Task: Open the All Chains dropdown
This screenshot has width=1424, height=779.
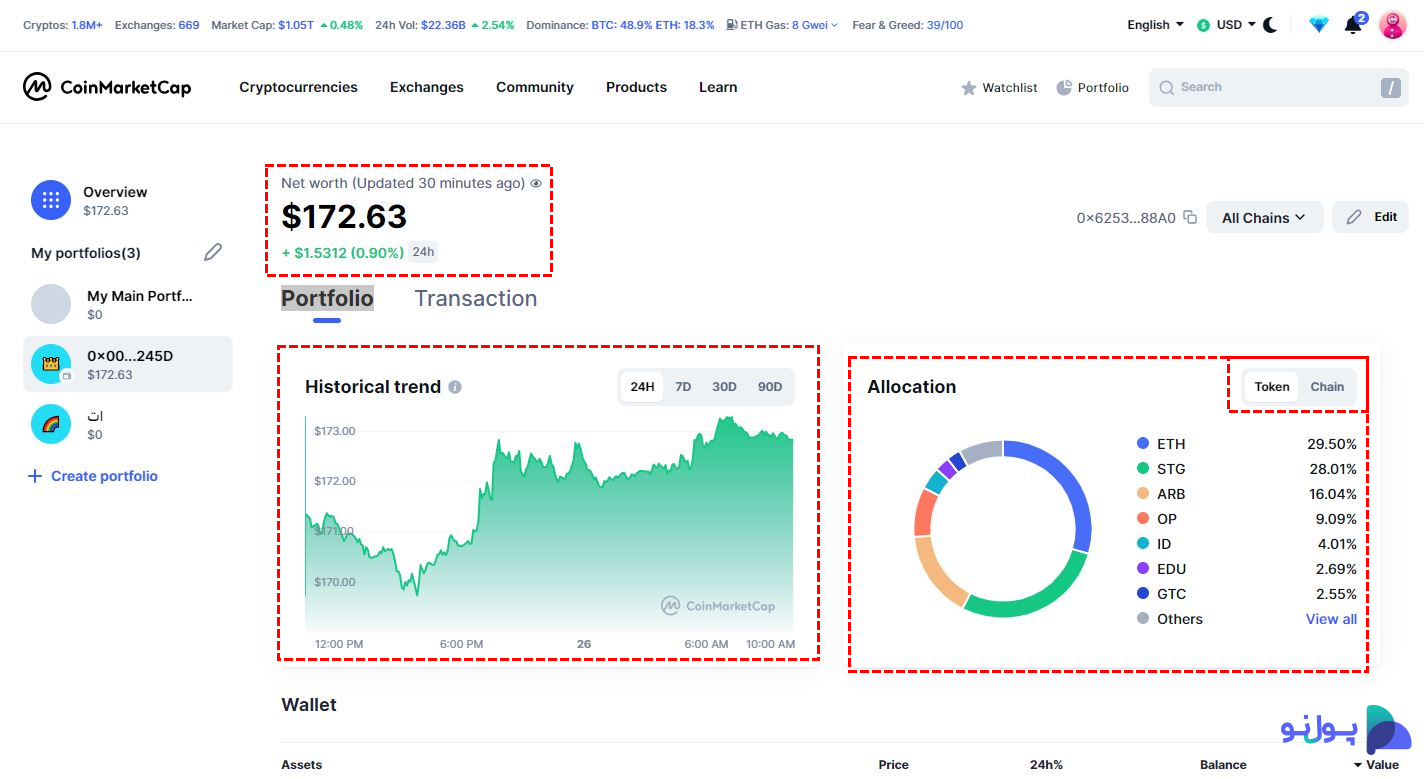Action: coord(1265,217)
